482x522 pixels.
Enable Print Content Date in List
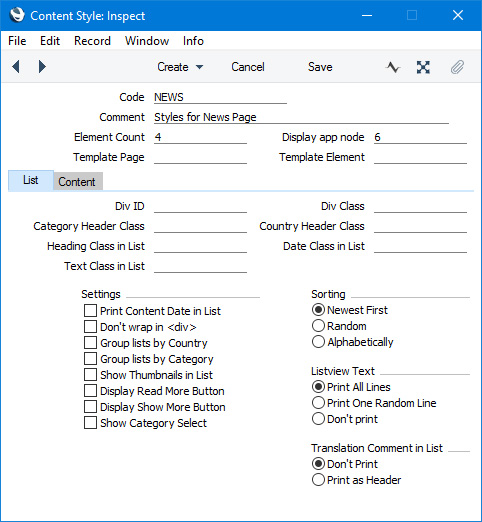[x=90, y=311]
